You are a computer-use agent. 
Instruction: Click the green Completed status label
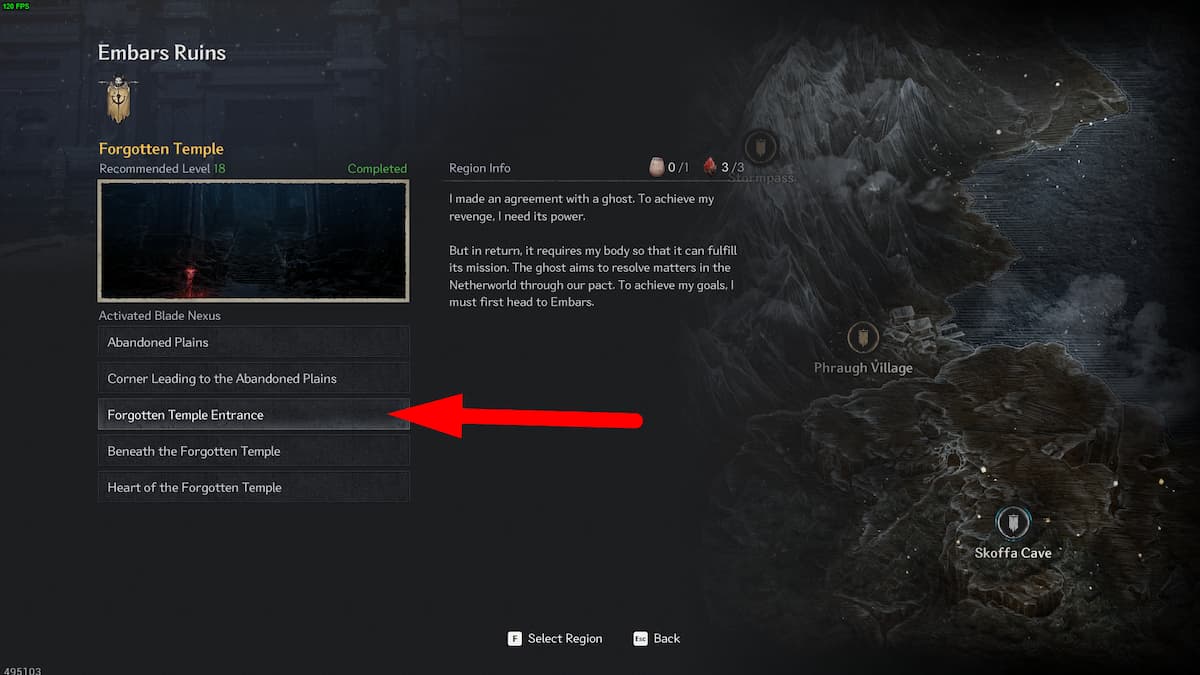377,169
